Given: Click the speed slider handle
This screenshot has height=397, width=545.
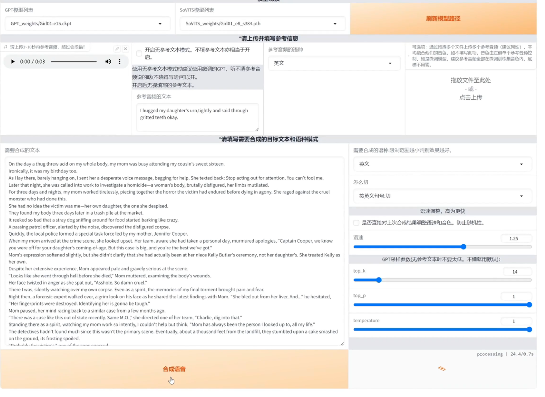Looking at the screenshot, I should [463, 247].
